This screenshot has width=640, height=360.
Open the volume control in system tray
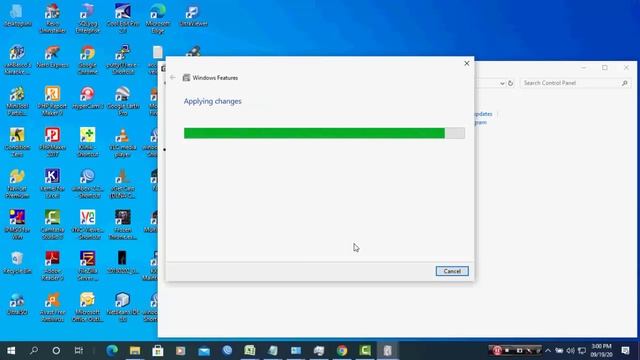pos(571,350)
